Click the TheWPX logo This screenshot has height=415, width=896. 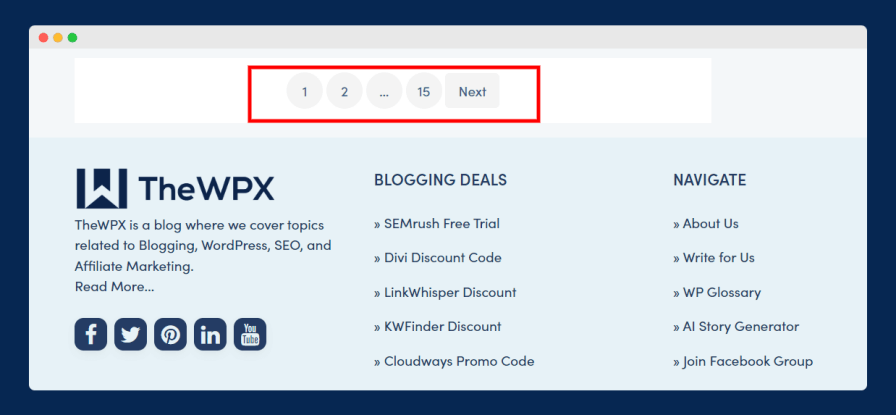click(x=175, y=188)
